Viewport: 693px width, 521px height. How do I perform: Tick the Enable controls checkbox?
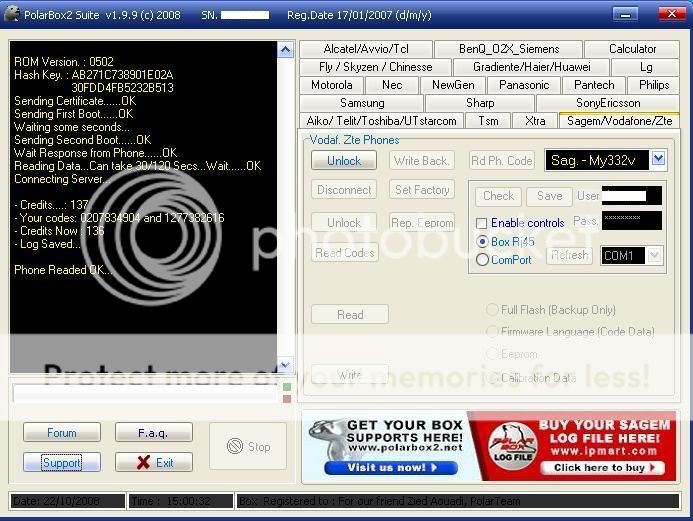pos(482,223)
